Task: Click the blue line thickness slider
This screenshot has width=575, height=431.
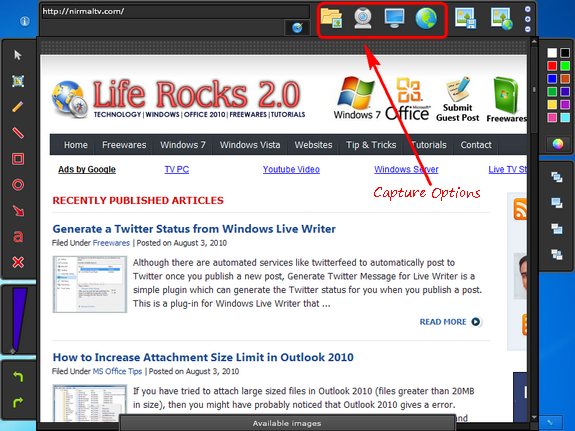Action: [18, 319]
